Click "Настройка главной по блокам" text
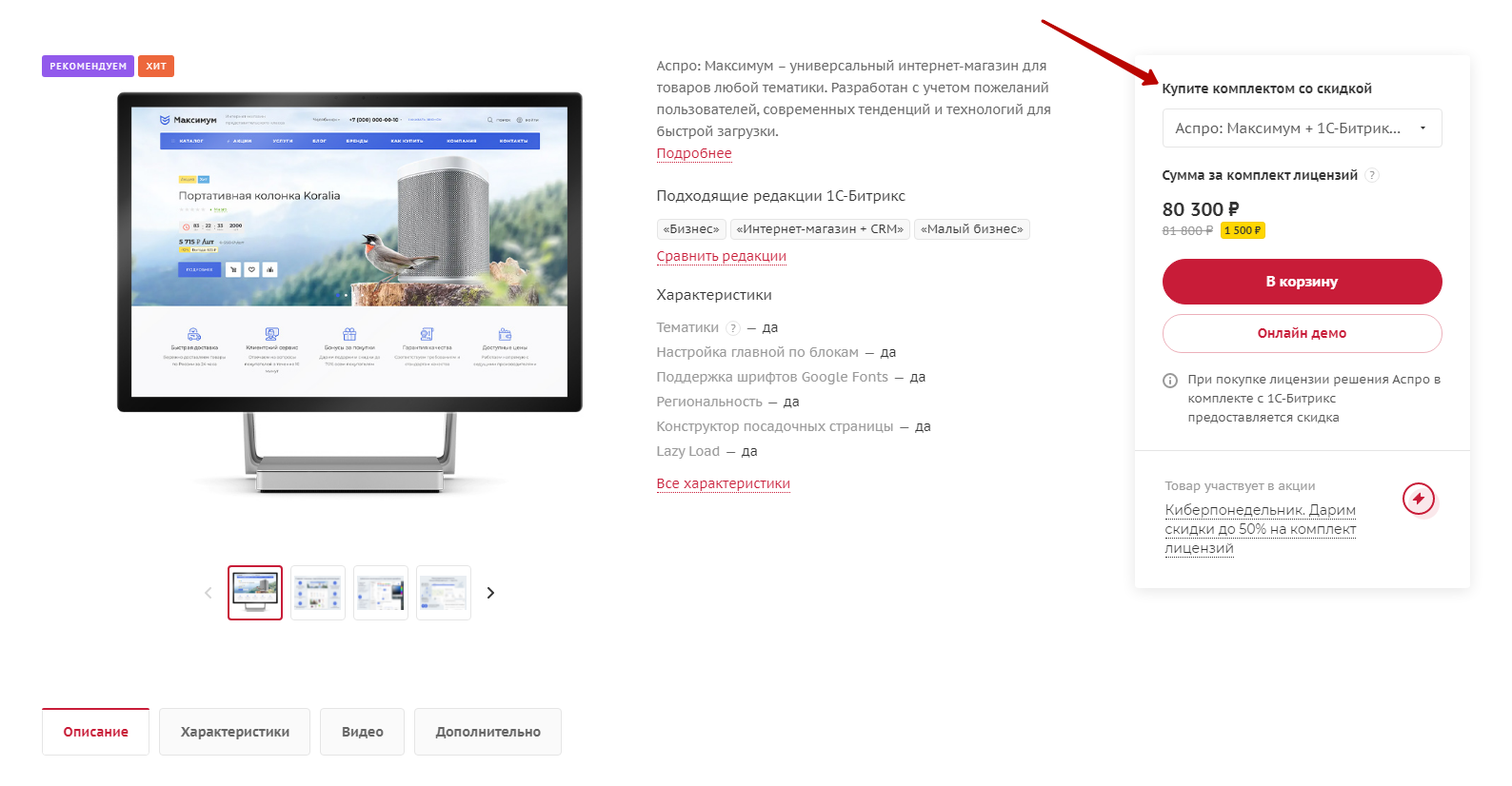The image size is (1512, 786). [x=758, y=352]
